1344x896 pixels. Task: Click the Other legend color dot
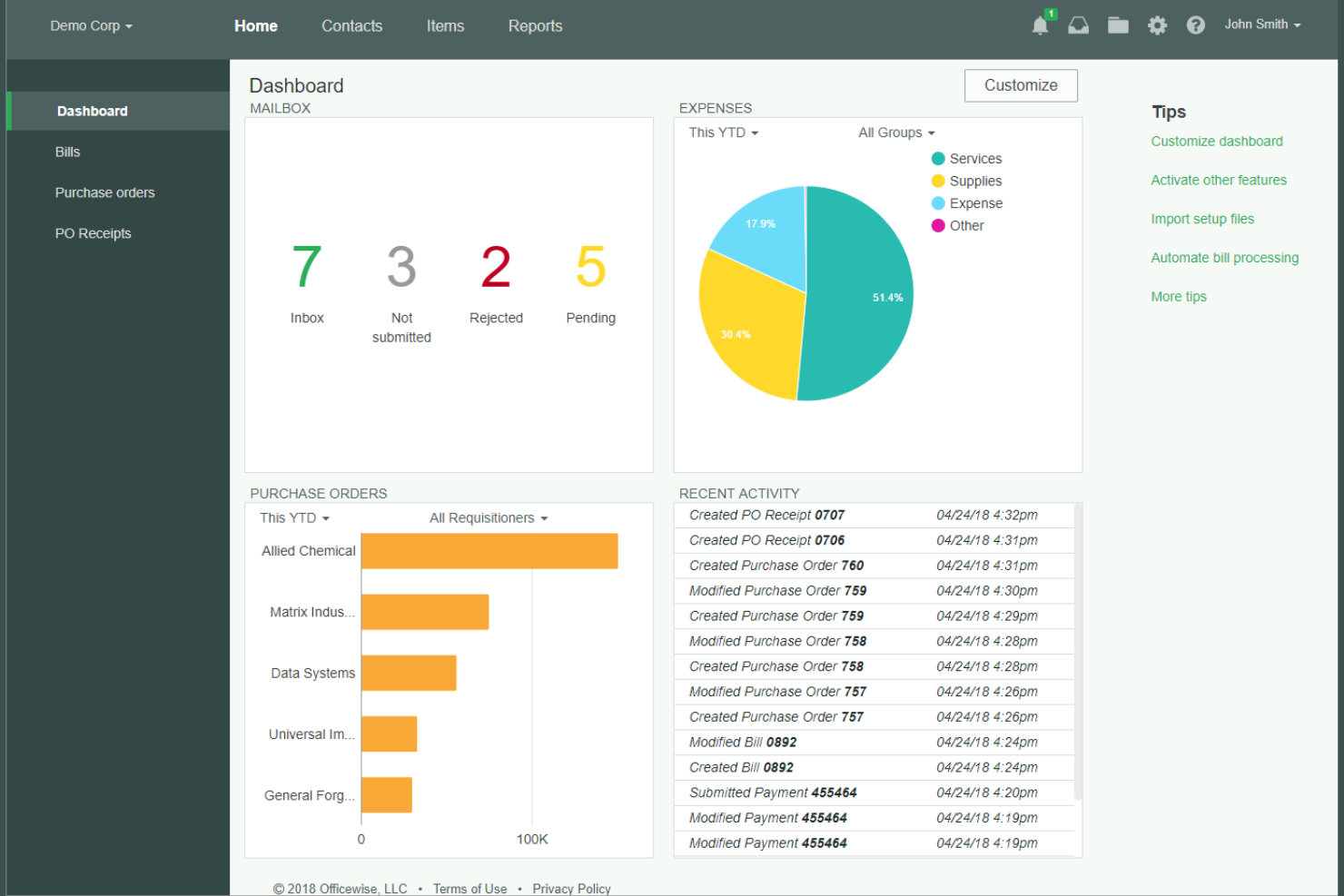(x=938, y=225)
